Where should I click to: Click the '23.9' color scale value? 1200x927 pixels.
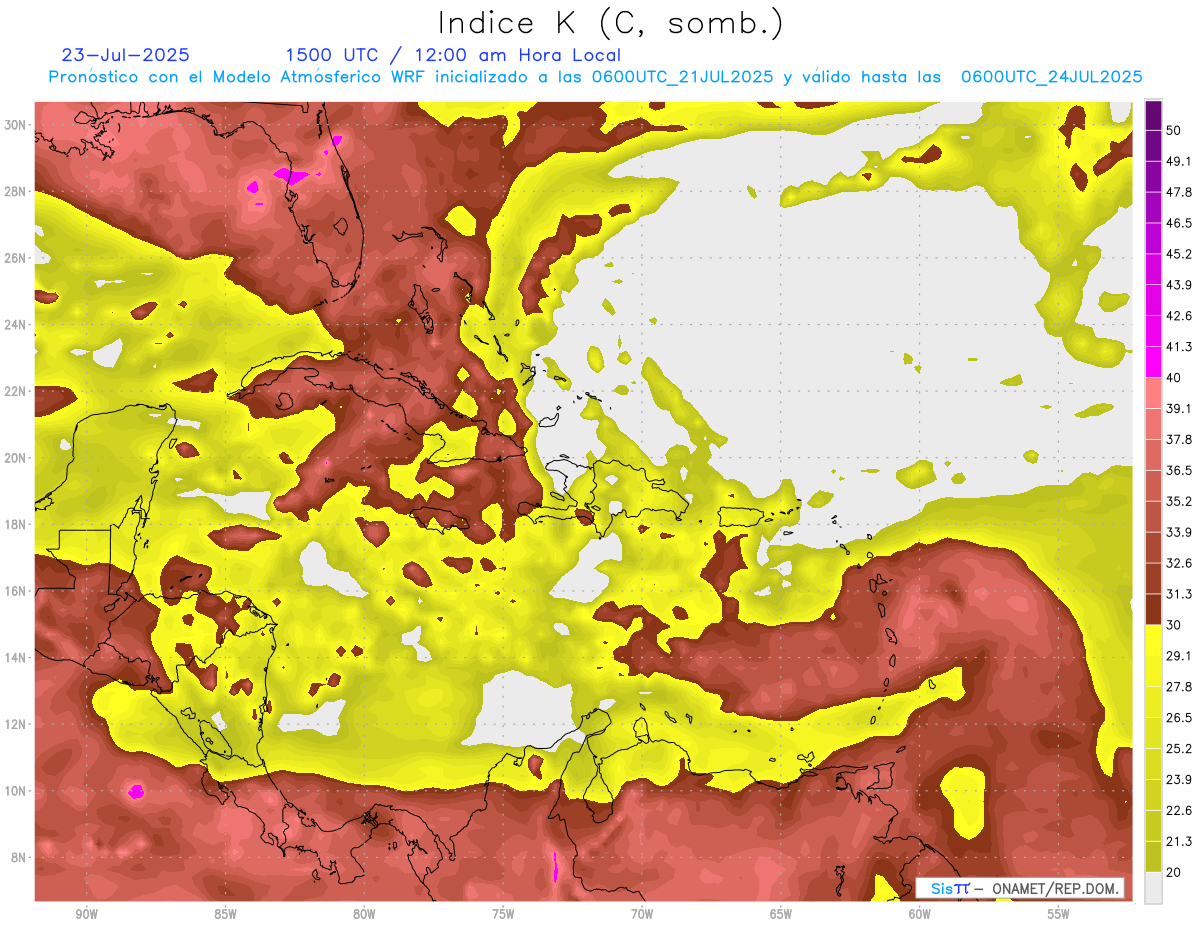[1178, 780]
